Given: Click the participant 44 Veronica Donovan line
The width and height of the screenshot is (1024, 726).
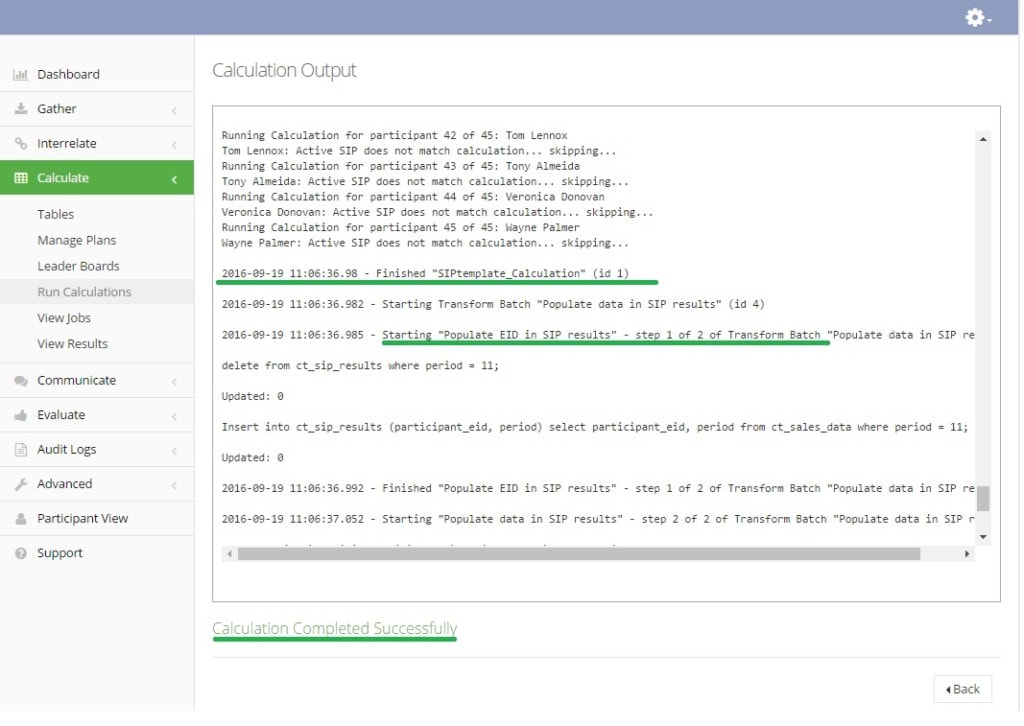Looking at the screenshot, I should click(x=413, y=197).
